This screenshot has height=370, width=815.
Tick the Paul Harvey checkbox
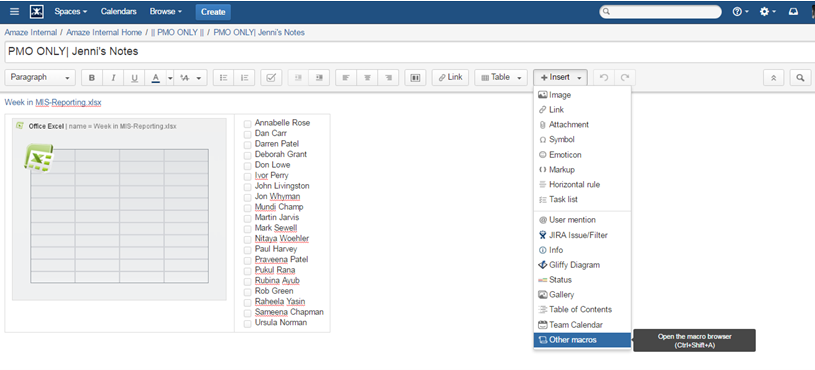click(x=247, y=250)
